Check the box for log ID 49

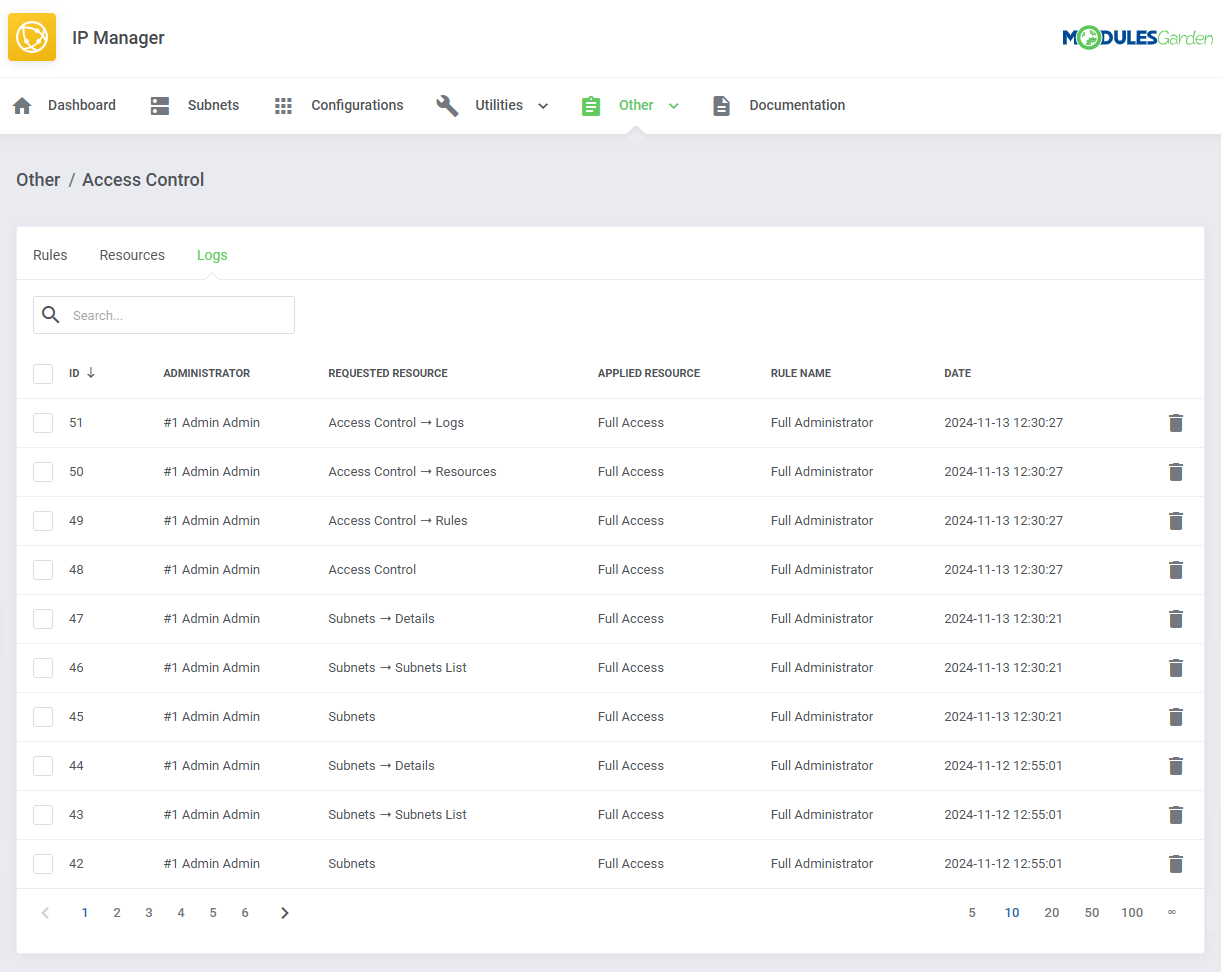tap(43, 521)
